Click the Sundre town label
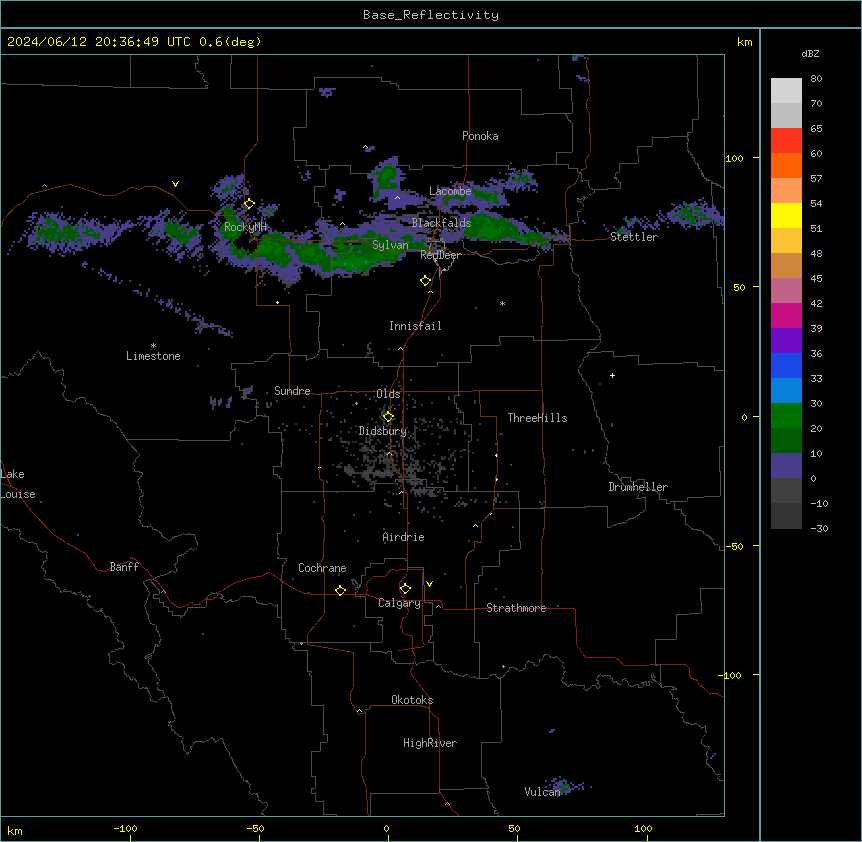This screenshot has height=842, width=862. [292, 391]
